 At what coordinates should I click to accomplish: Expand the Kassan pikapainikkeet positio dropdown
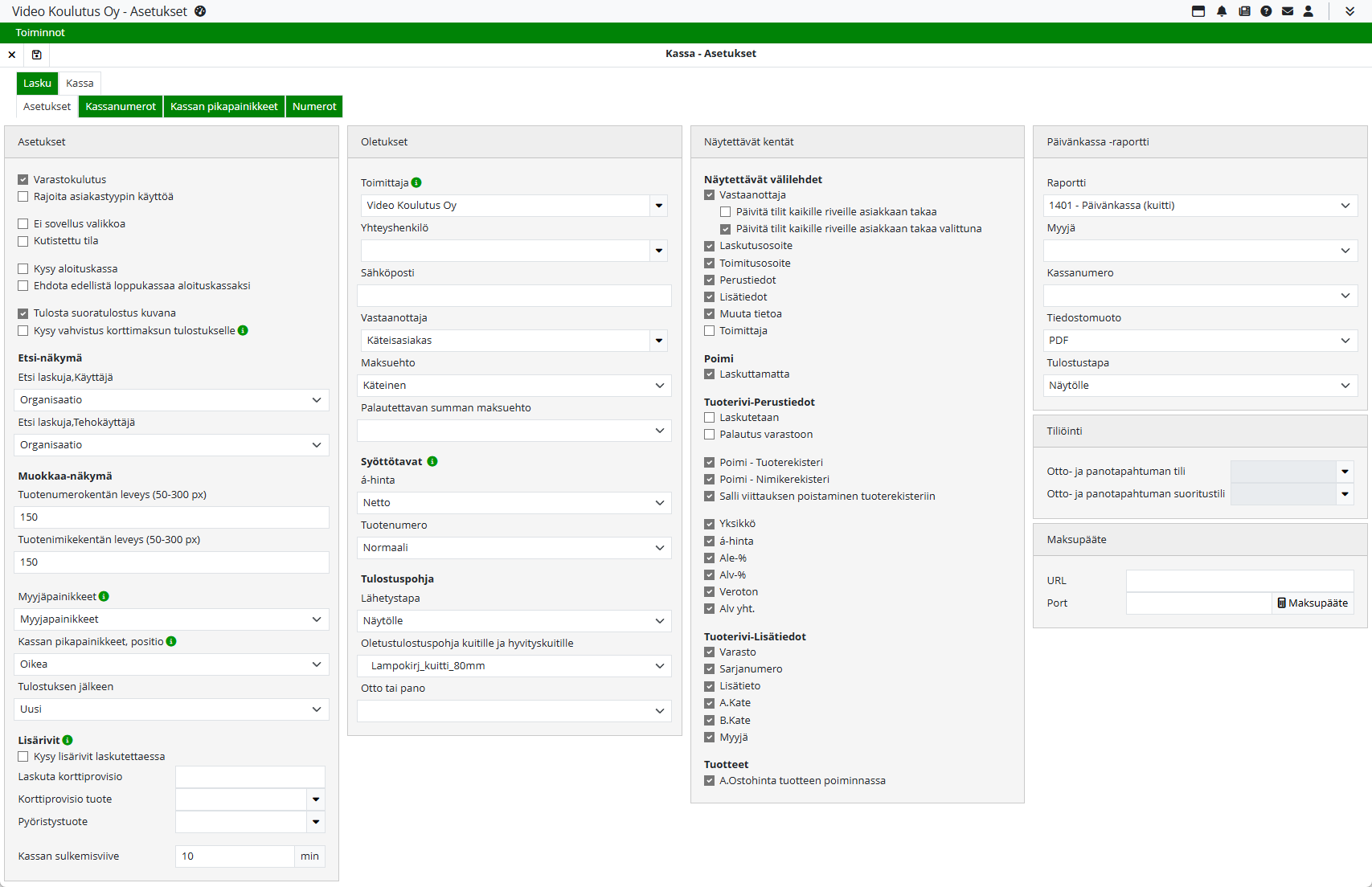tap(171, 664)
